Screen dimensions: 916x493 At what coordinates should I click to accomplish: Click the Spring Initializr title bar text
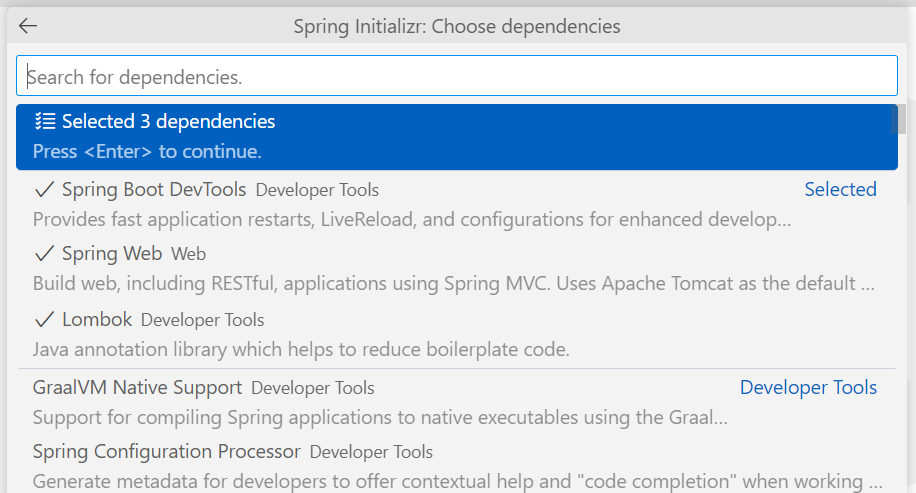(x=457, y=26)
